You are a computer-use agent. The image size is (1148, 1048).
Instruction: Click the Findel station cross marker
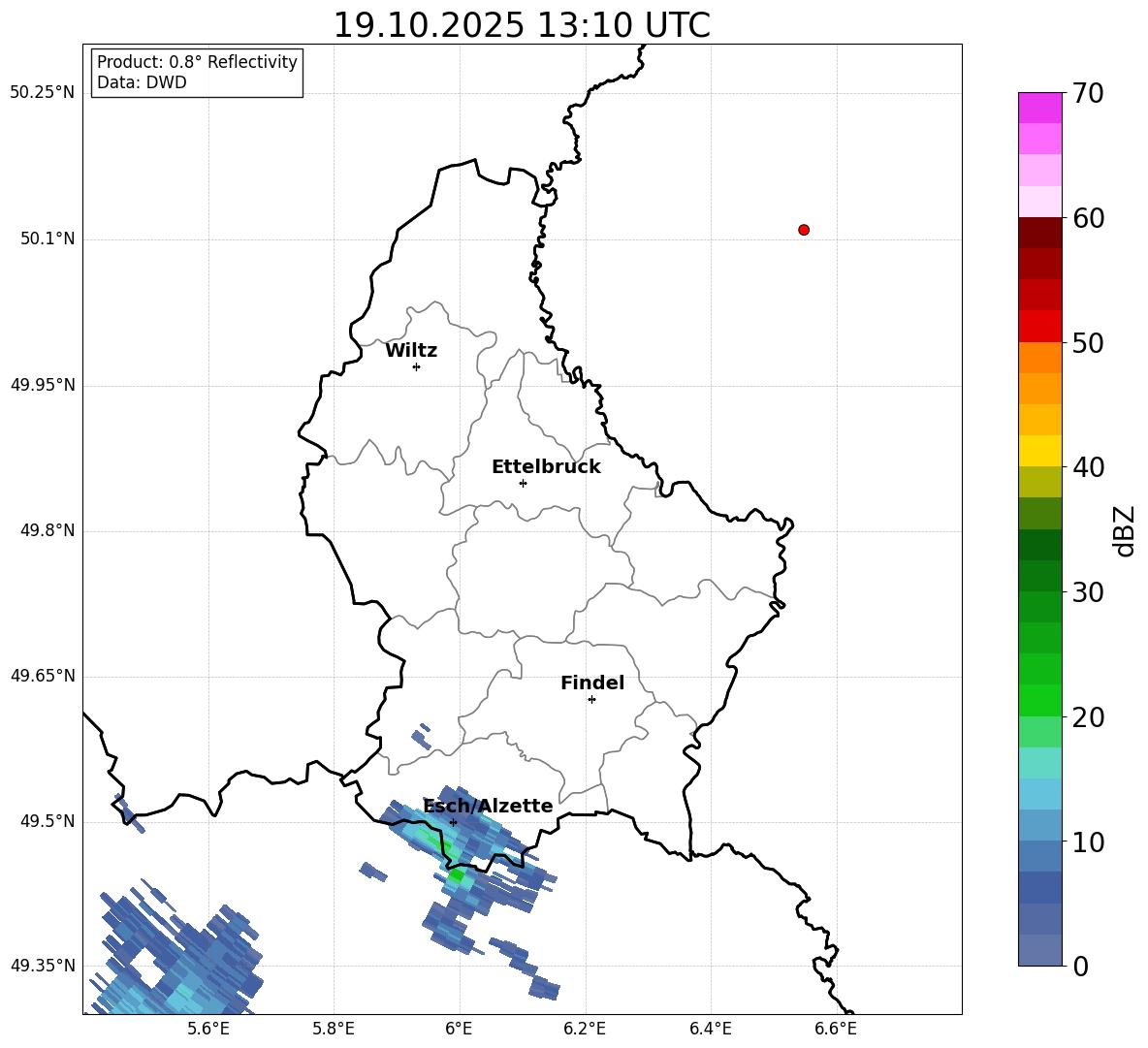pyautogui.click(x=591, y=700)
